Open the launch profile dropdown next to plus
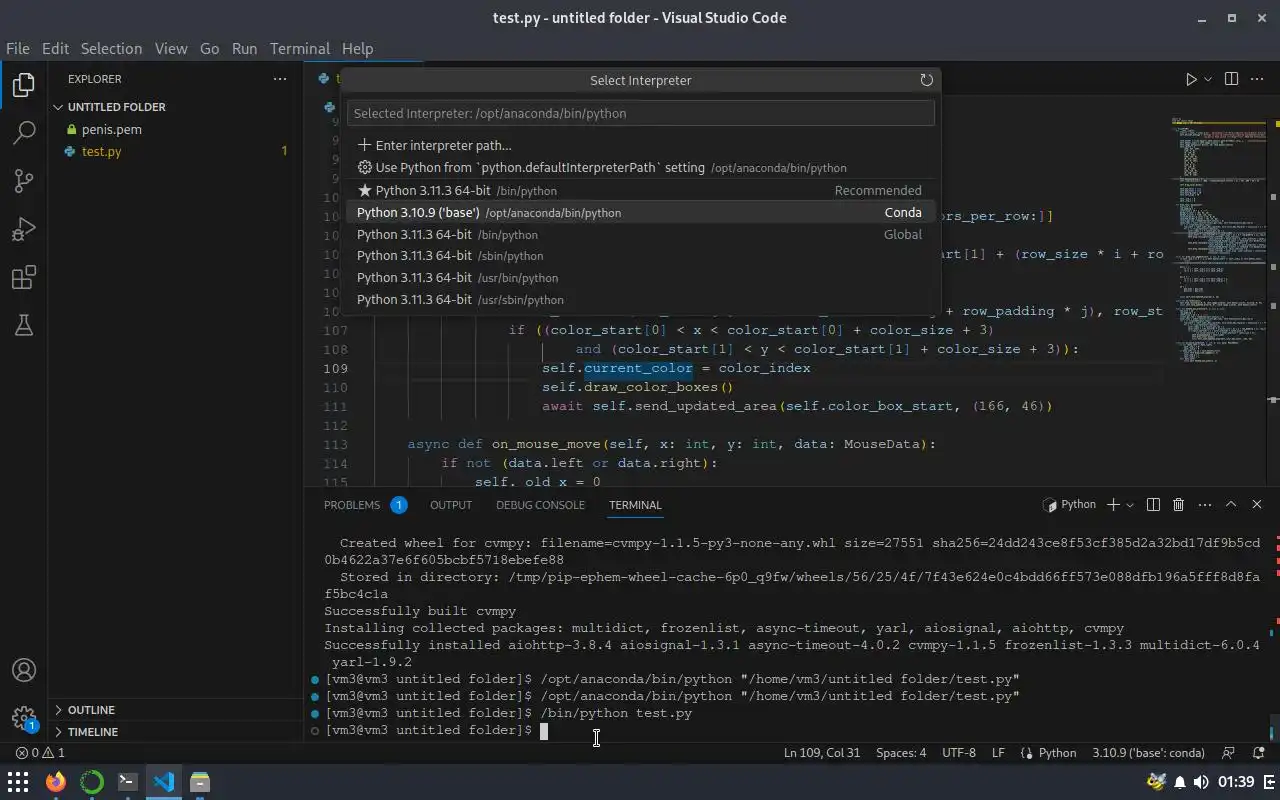 tap(1130, 505)
